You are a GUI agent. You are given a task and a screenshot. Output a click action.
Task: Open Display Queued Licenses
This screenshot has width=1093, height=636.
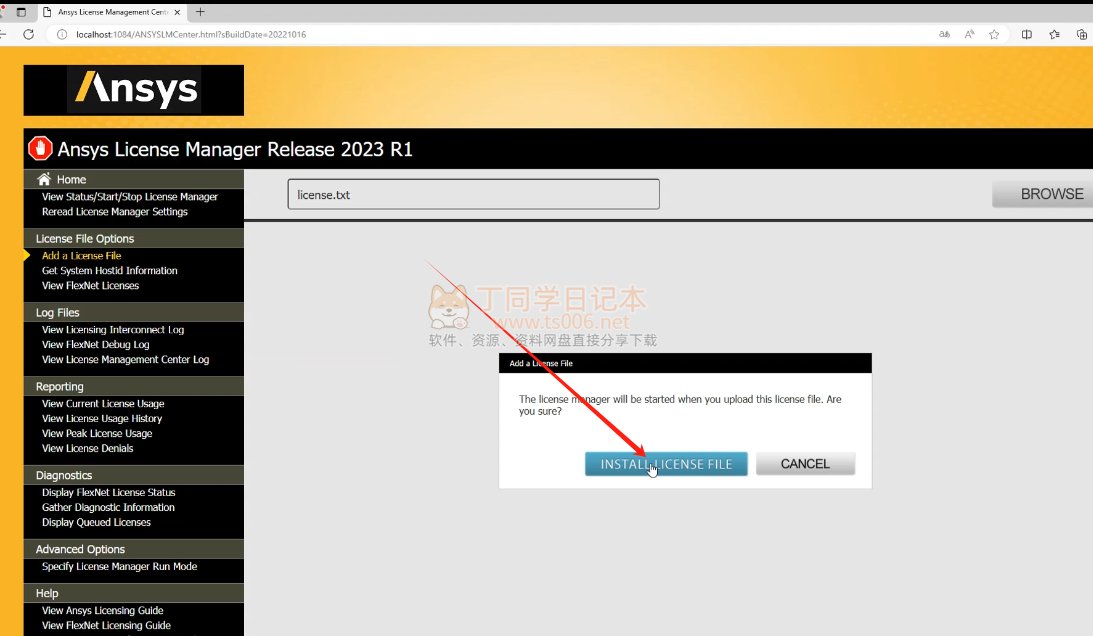[96, 522]
